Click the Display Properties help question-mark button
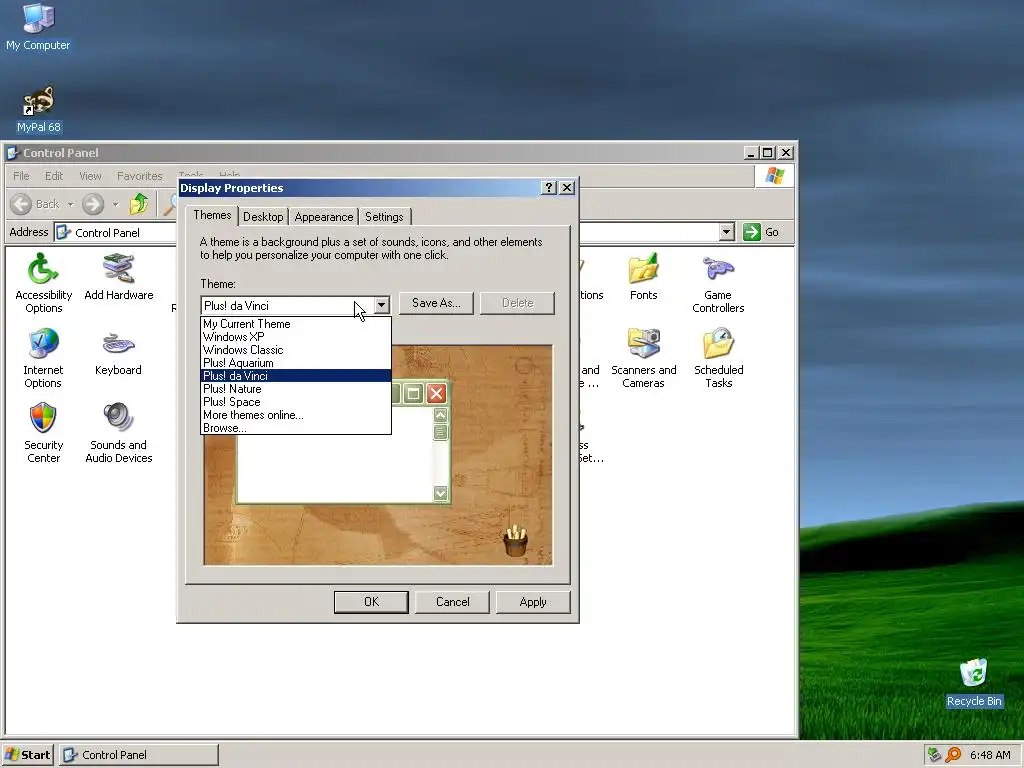The image size is (1024, 768). [549, 188]
